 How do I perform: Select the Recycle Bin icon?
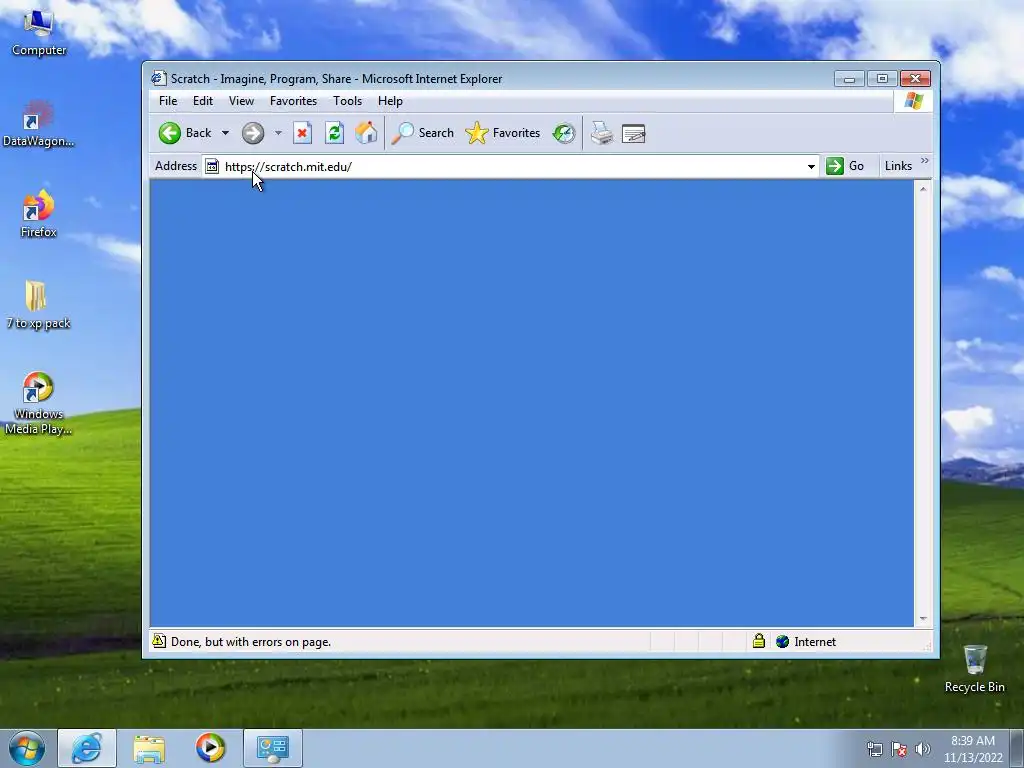(x=974, y=669)
